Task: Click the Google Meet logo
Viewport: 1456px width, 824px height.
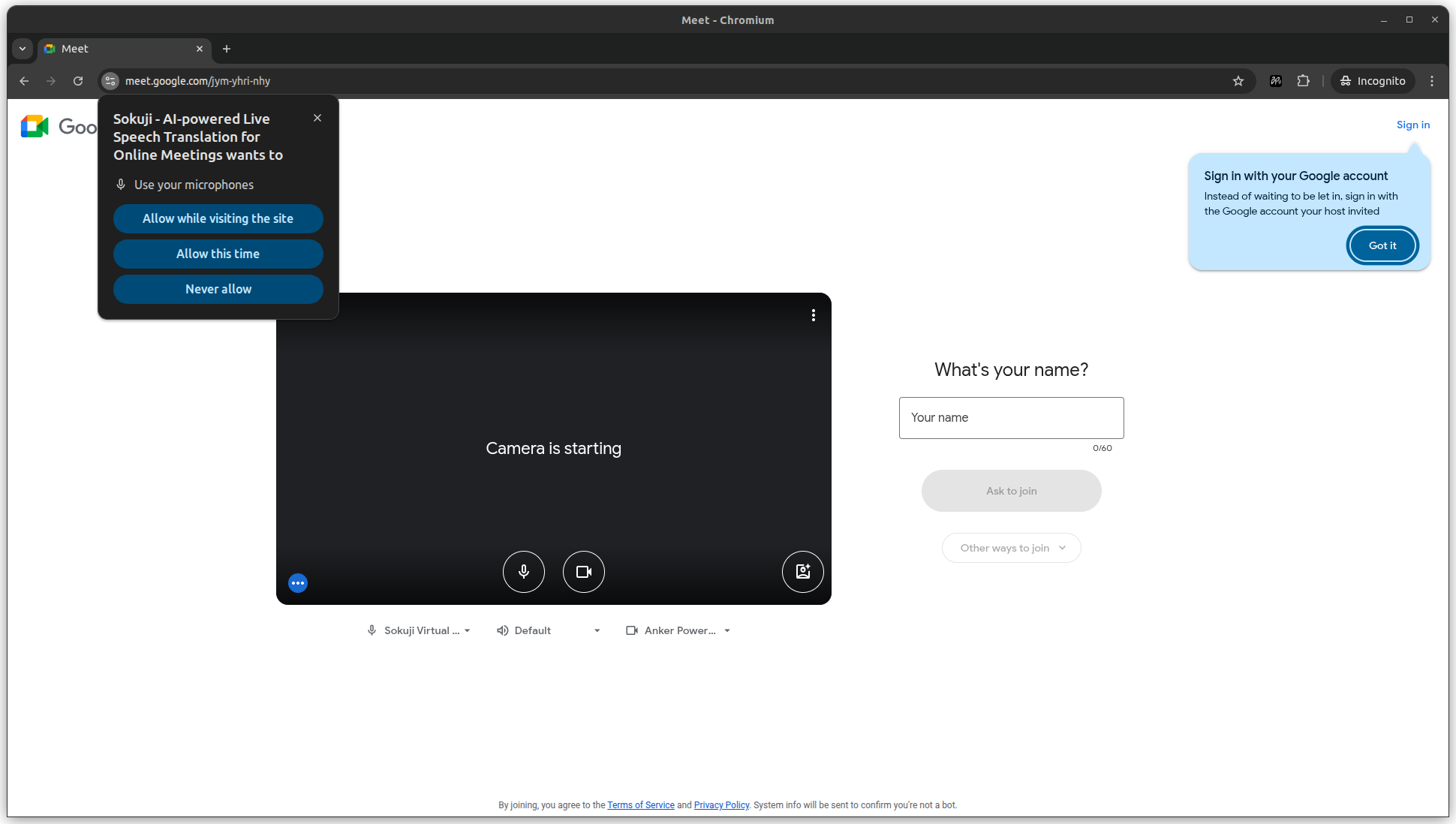Action: [x=59, y=126]
